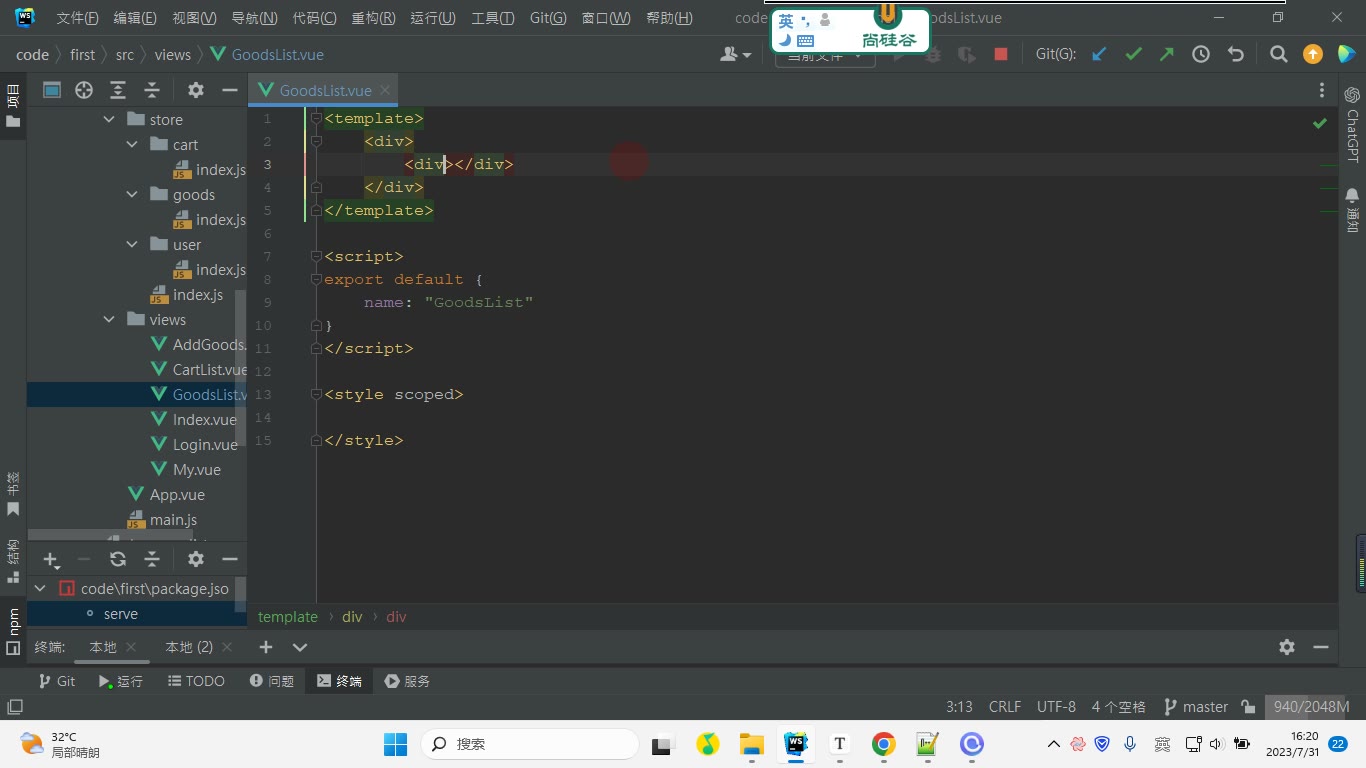The height and width of the screenshot is (768, 1366).
Task: Collapse the goods folder
Action: 132,195
